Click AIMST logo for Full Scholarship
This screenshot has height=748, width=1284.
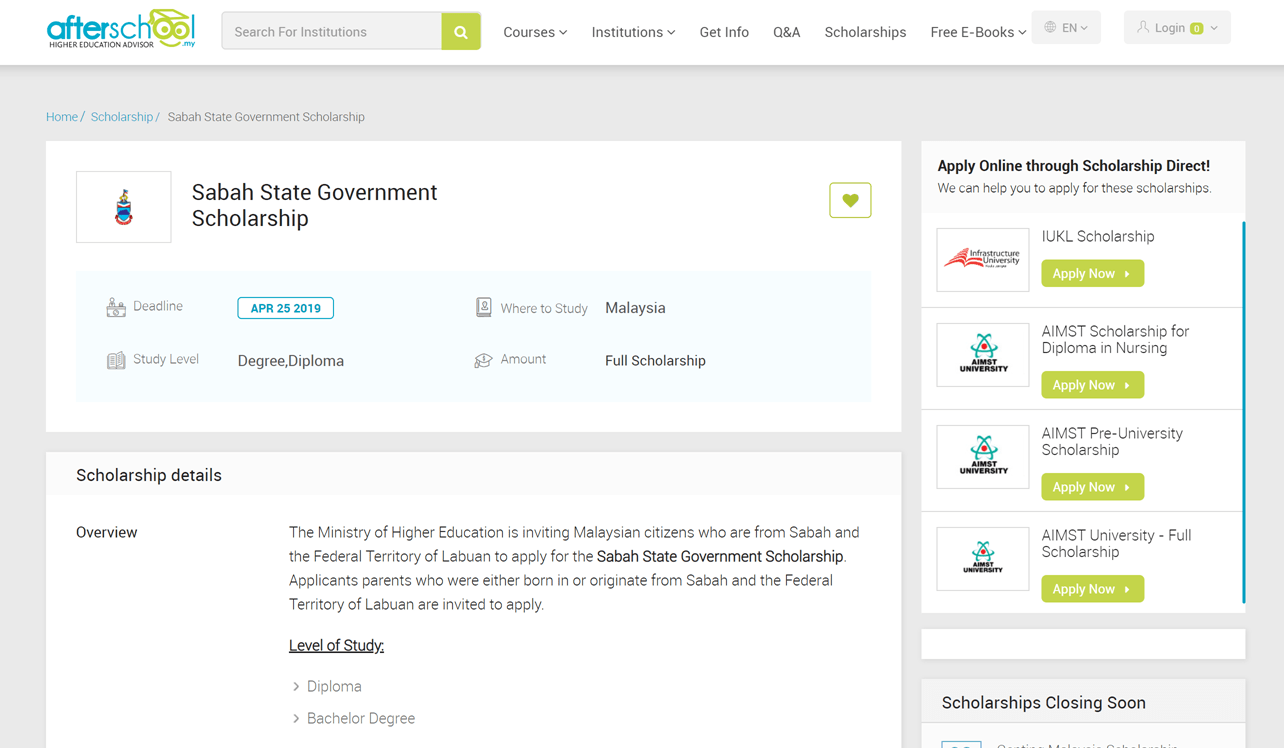coord(982,559)
